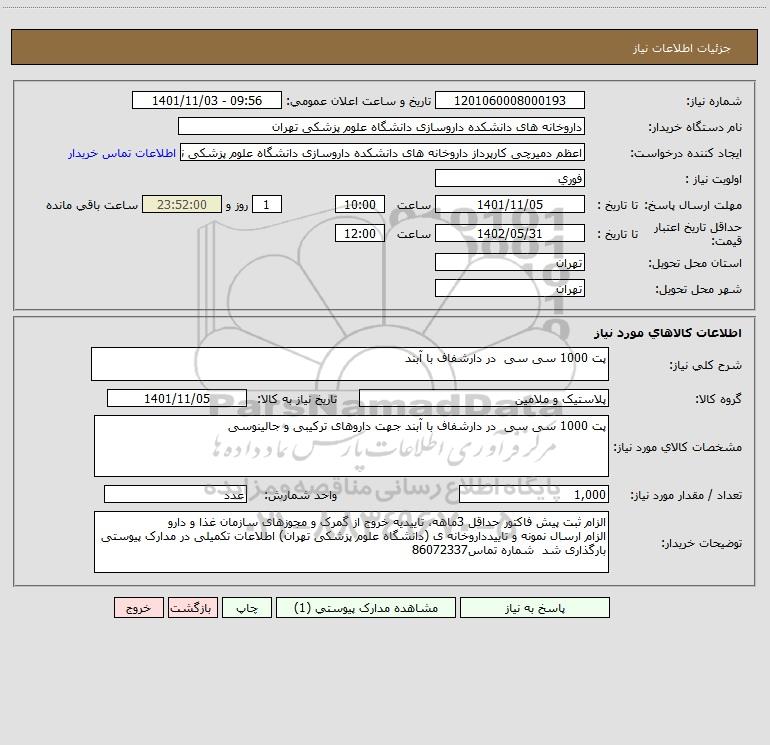Screen dimensions: 770x745
Task: Click the نام دستگاه خریدار label
Action: click(695, 128)
